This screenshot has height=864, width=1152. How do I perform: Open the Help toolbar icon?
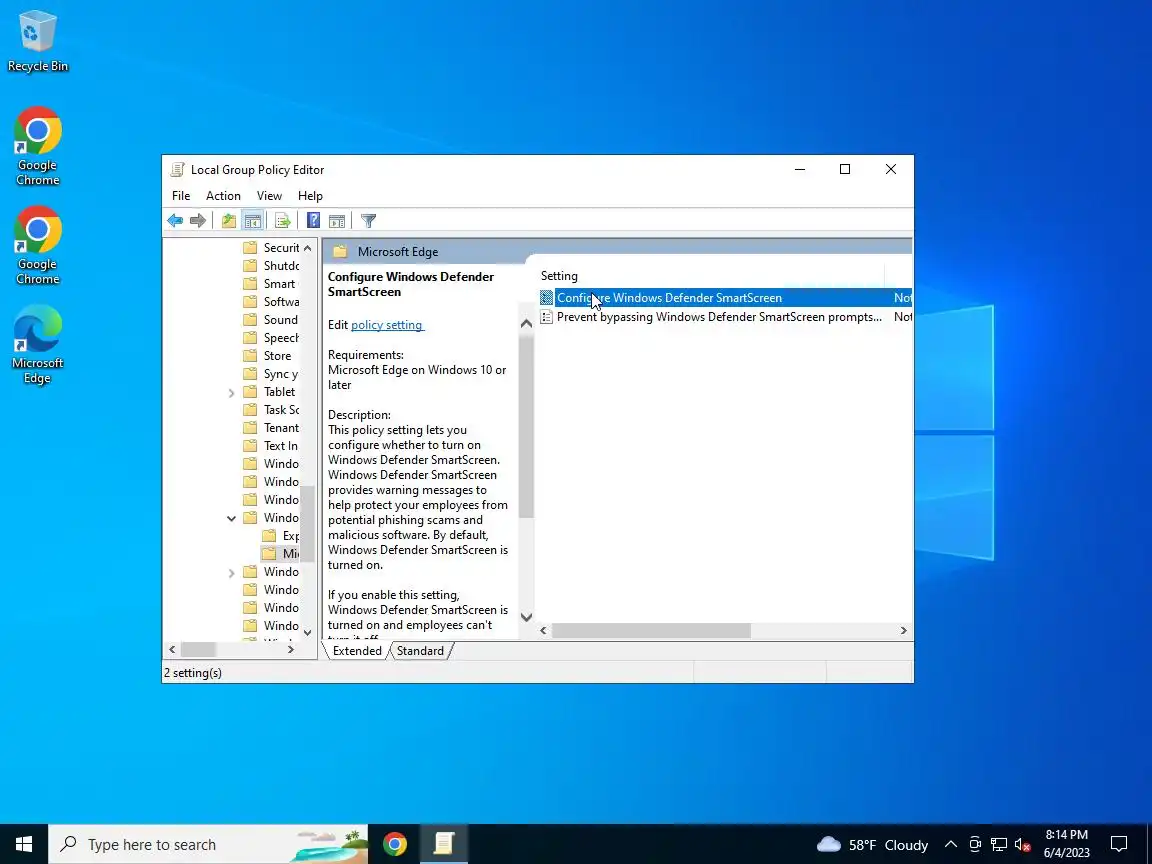[314, 220]
